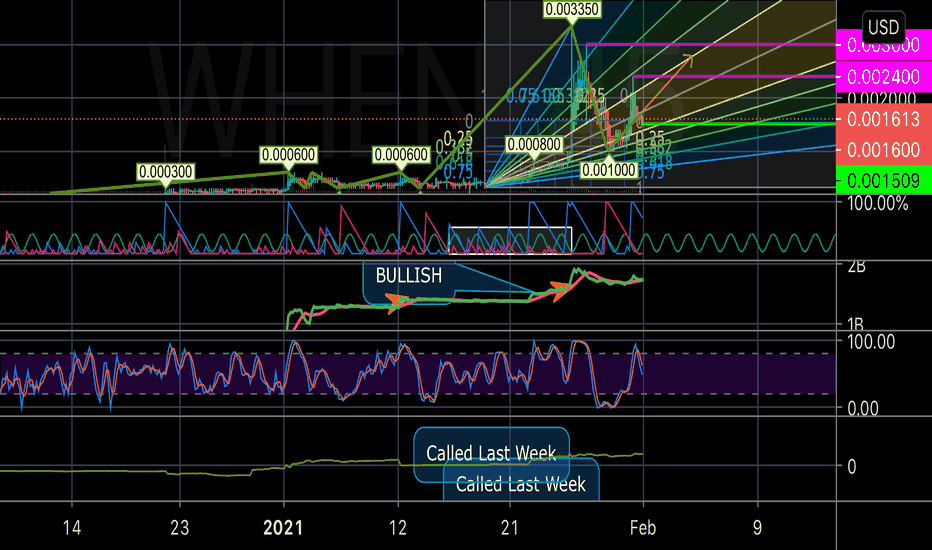This screenshot has height=550, width=932.
Task: Select the 0.000300 price label
Action: point(165,172)
